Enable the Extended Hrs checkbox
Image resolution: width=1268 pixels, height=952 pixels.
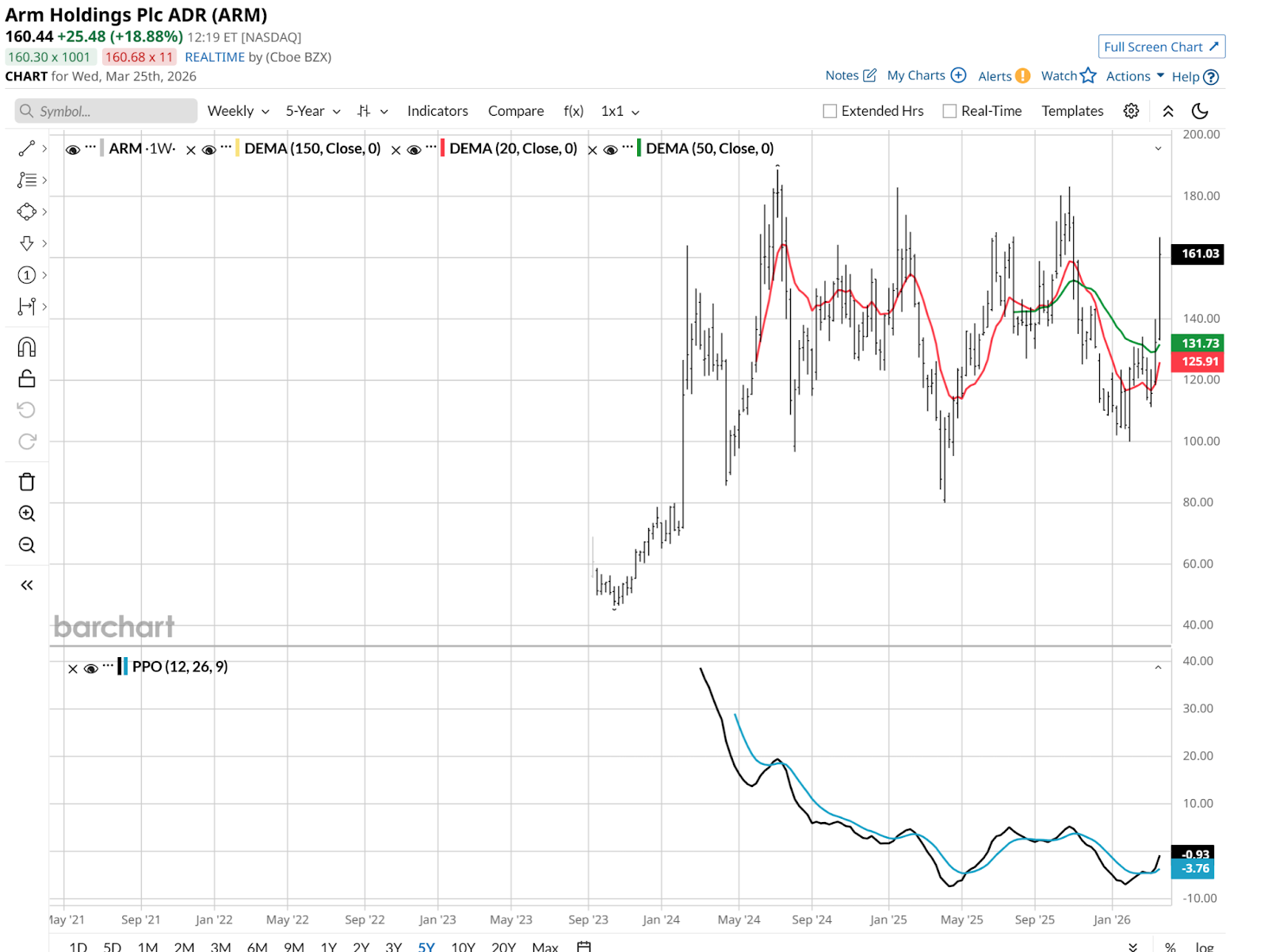pyautogui.click(x=830, y=111)
